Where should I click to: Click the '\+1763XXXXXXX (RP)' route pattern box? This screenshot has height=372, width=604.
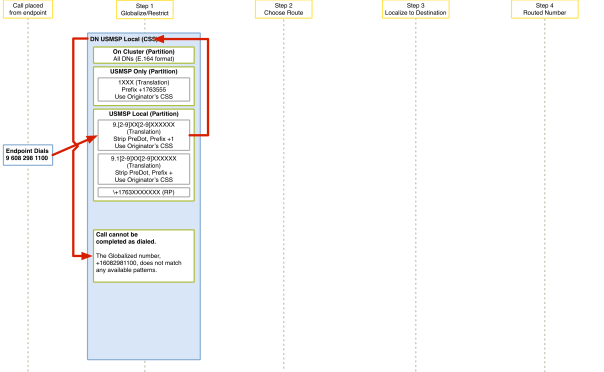point(144,192)
